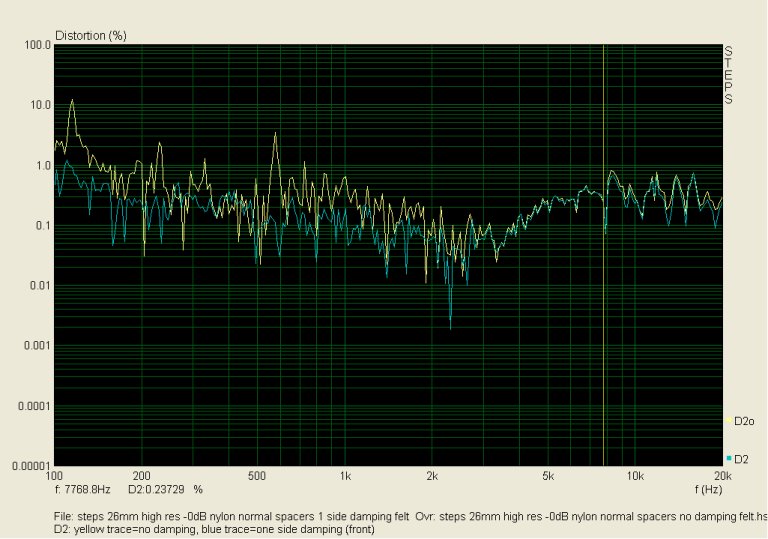Click the '100.0' y-axis value

(37, 45)
